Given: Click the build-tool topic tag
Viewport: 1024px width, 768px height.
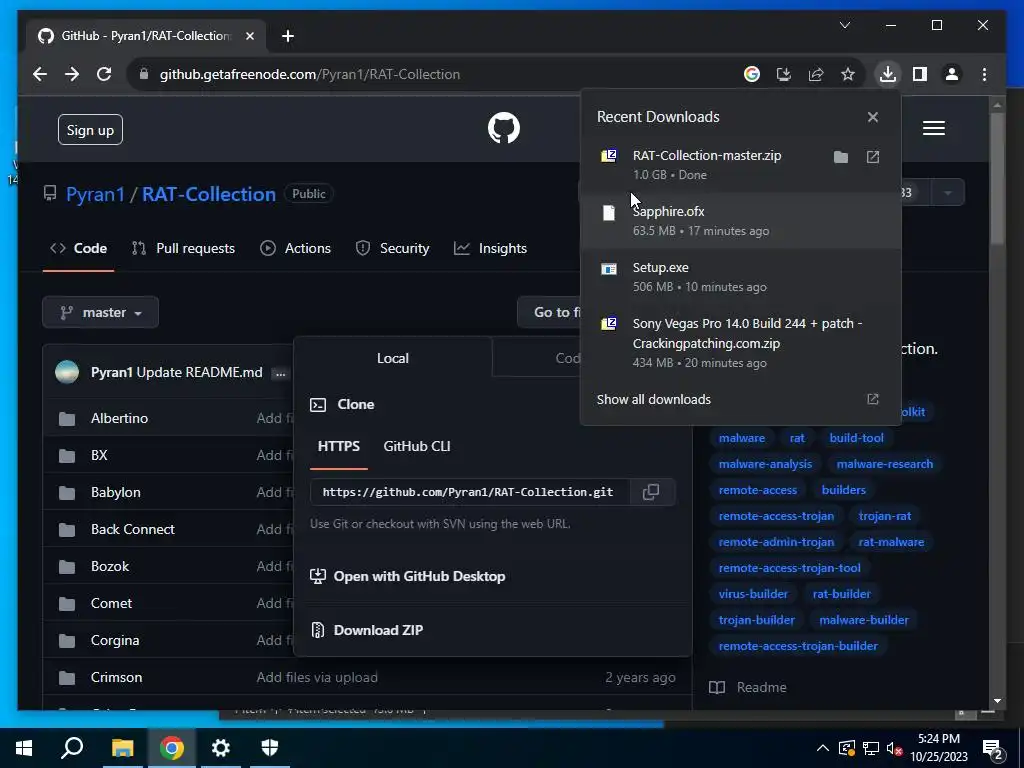Looking at the screenshot, I should [856, 438].
